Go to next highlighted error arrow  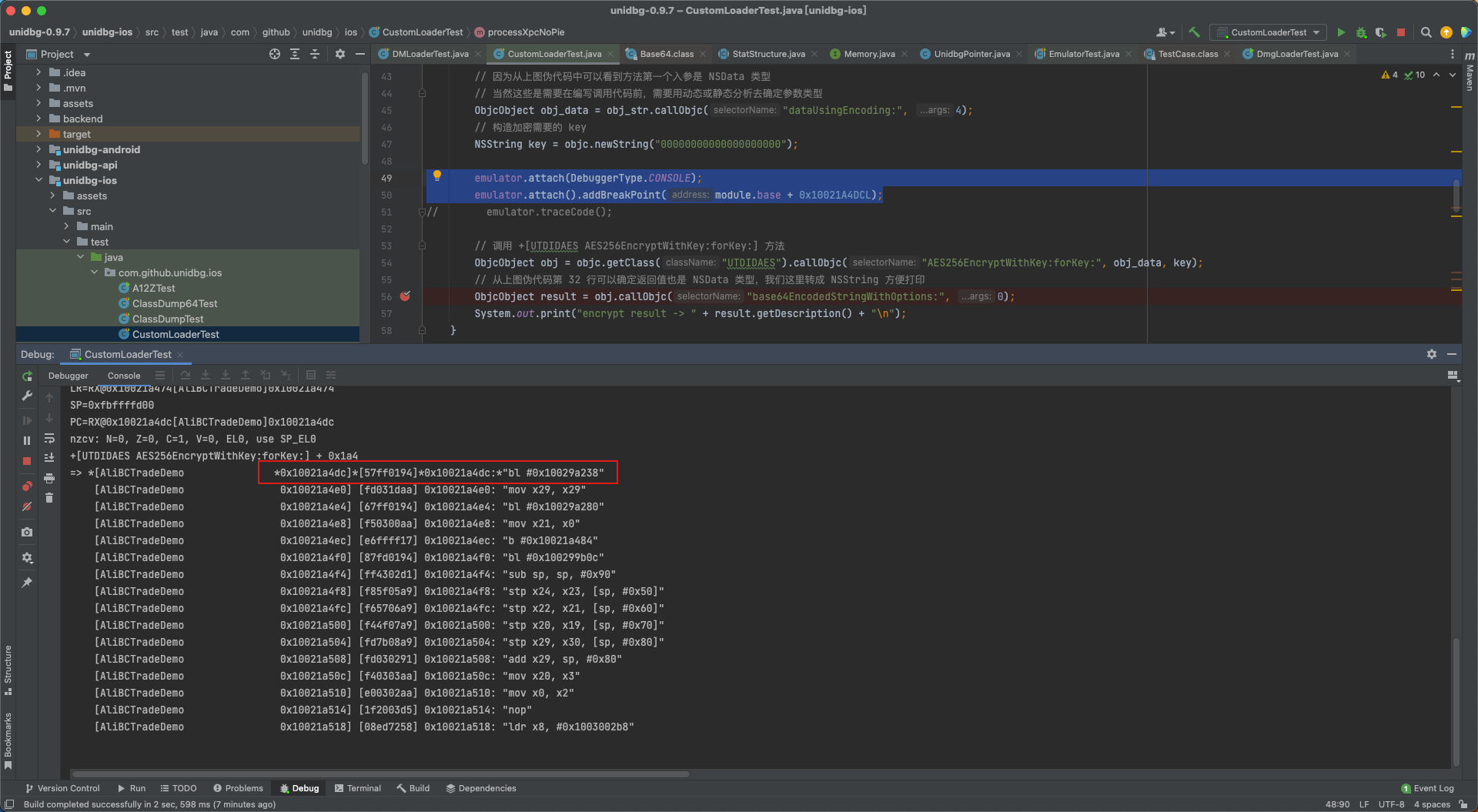[1453, 75]
